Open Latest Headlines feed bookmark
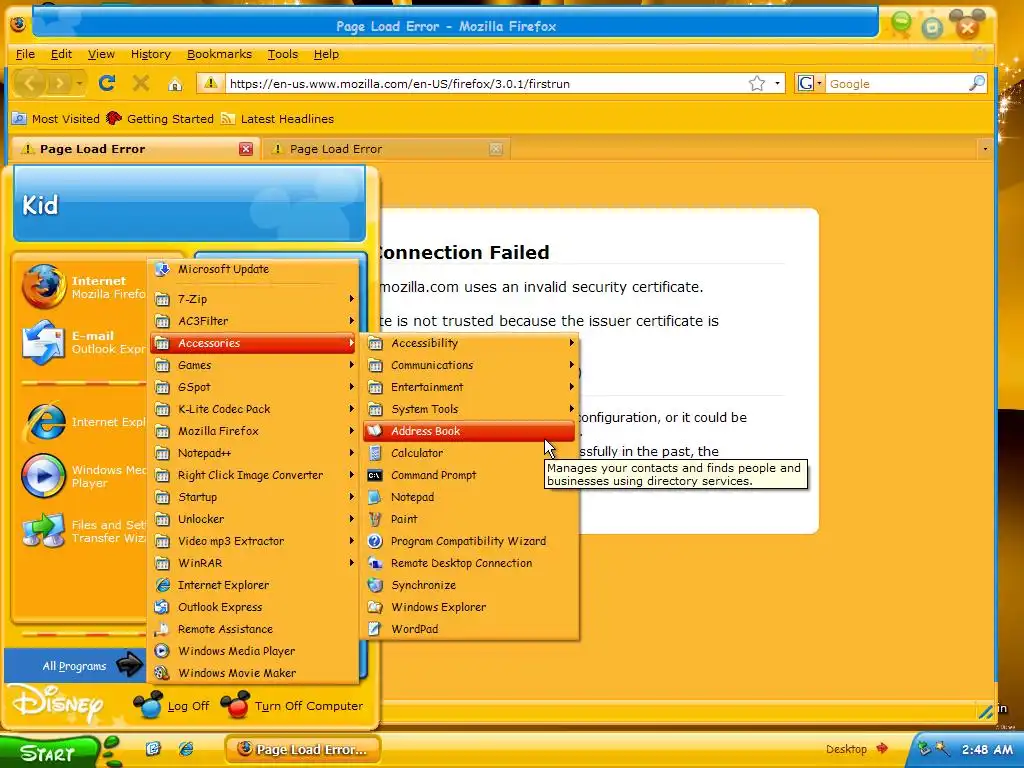 278,119
